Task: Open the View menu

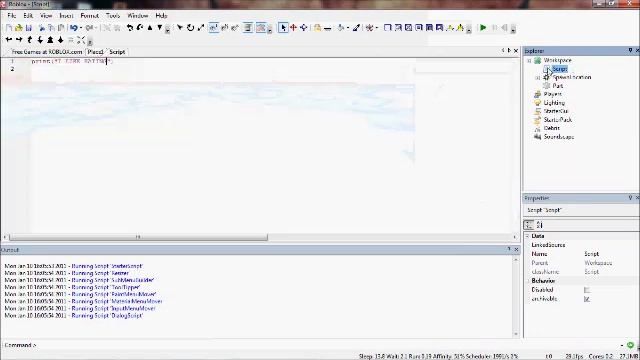Action: [x=46, y=16]
